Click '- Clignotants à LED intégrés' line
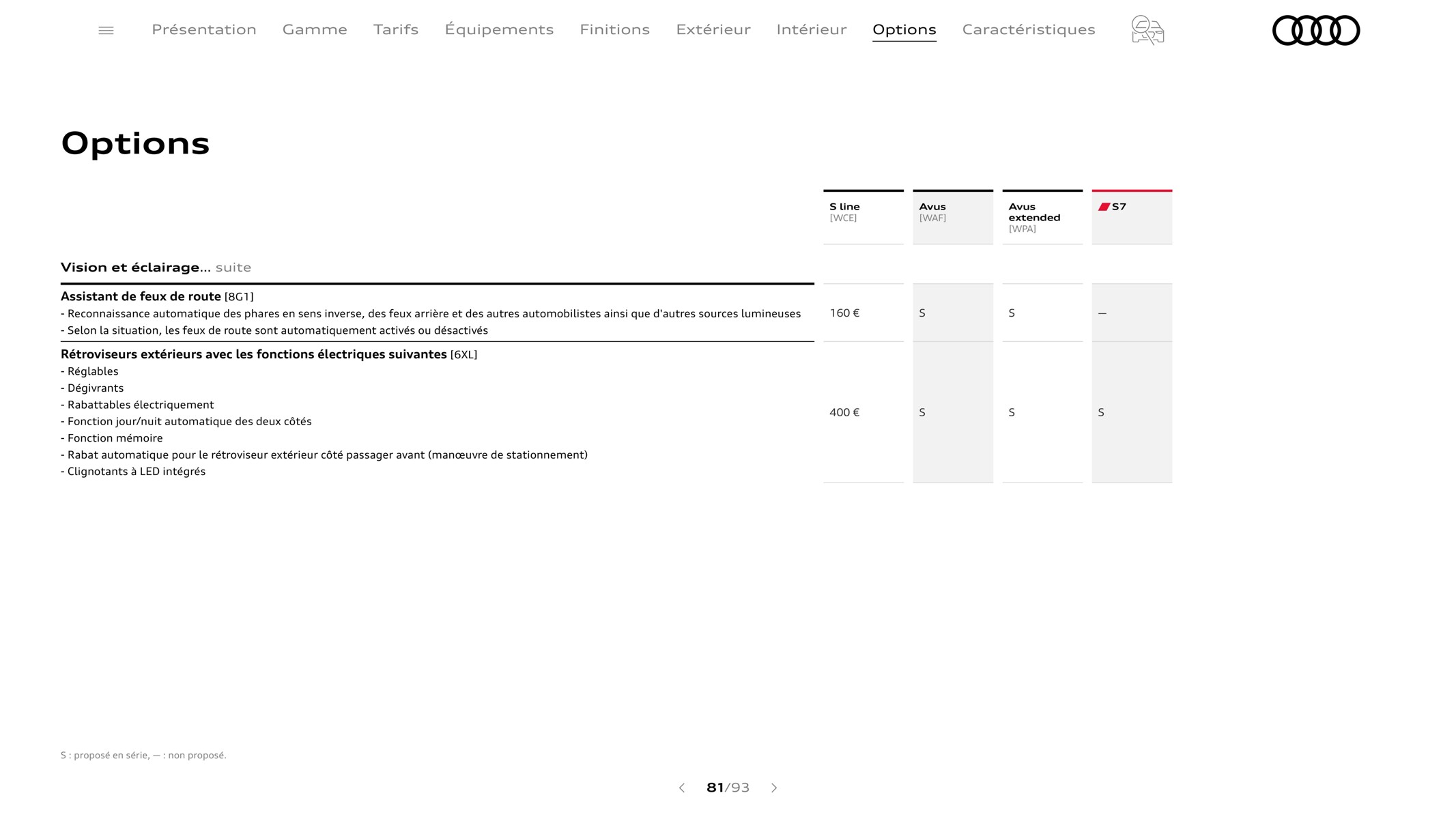Screen dimensions: 1456x819 click(x=133, y=472)
